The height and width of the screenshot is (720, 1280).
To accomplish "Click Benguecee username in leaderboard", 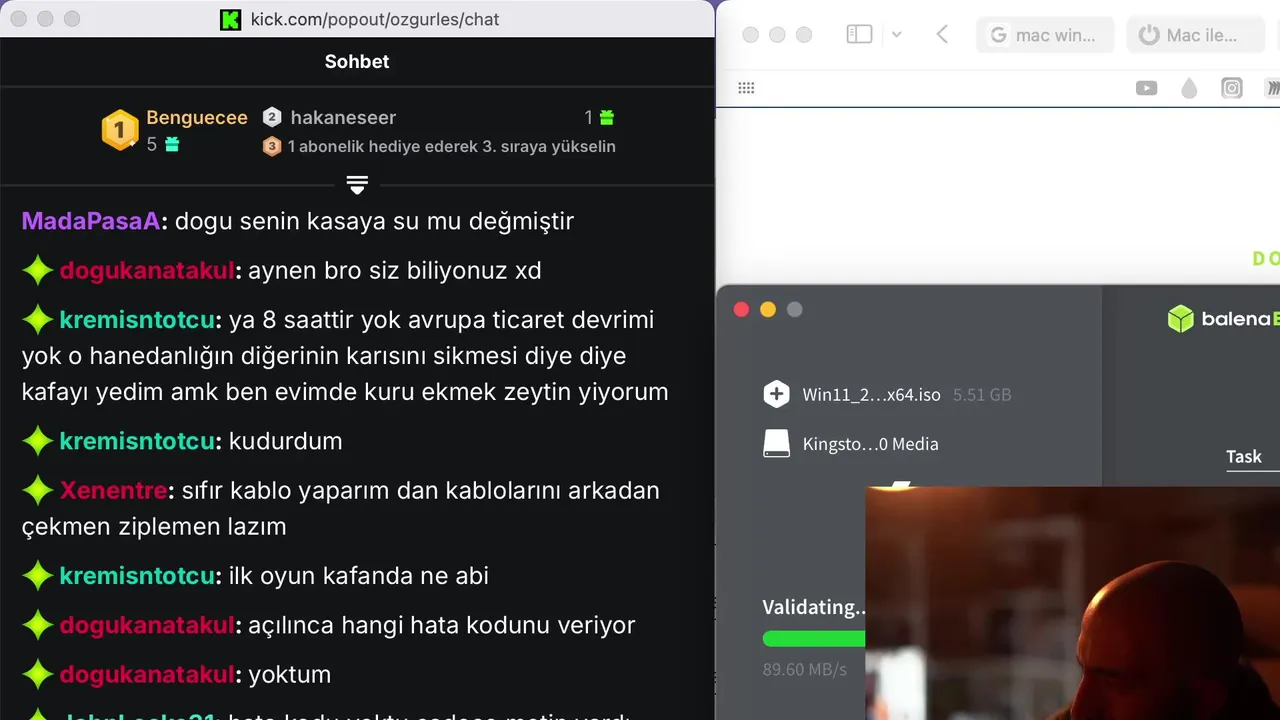I will pyautogui.click(x=197, y=117).
